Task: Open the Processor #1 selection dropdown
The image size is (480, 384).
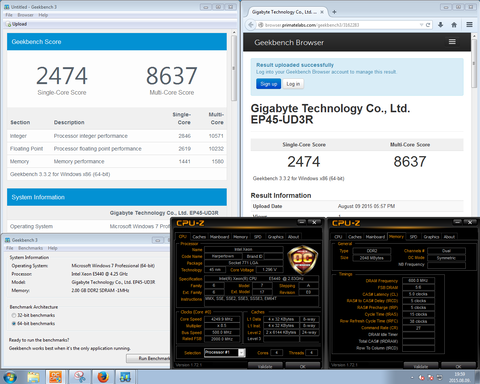Action: (225, 352)
